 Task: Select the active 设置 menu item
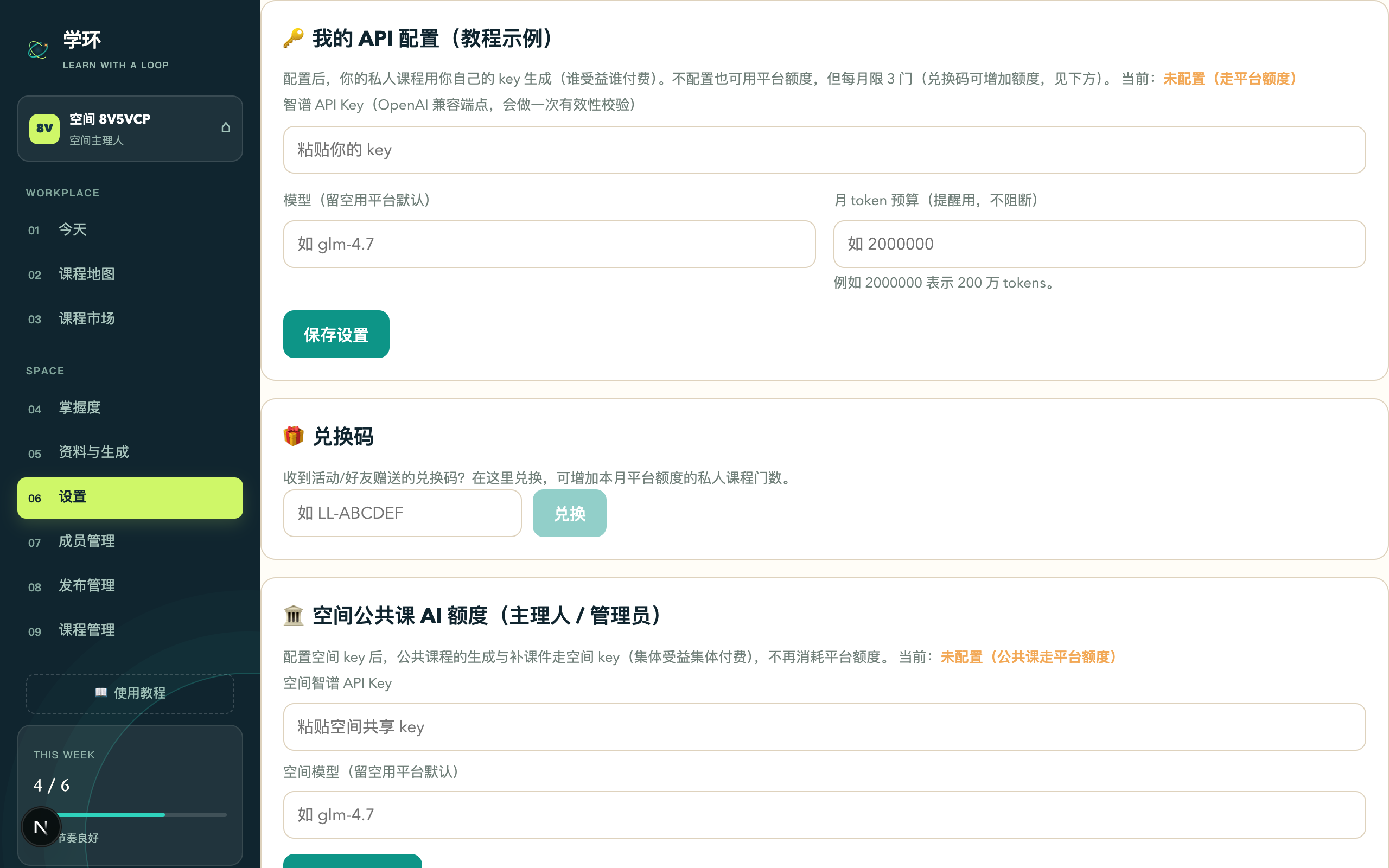[x=130, y=497]
